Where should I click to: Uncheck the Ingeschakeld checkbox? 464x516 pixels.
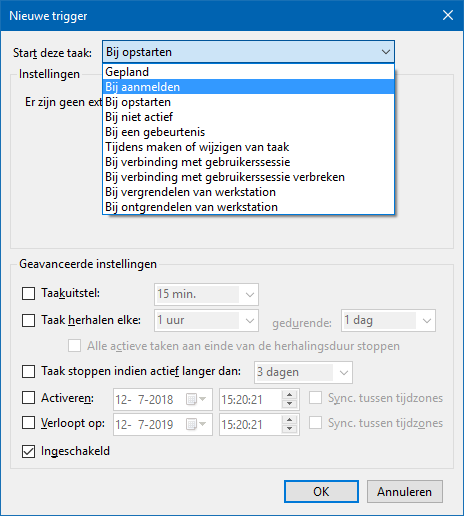coord(28,451)
